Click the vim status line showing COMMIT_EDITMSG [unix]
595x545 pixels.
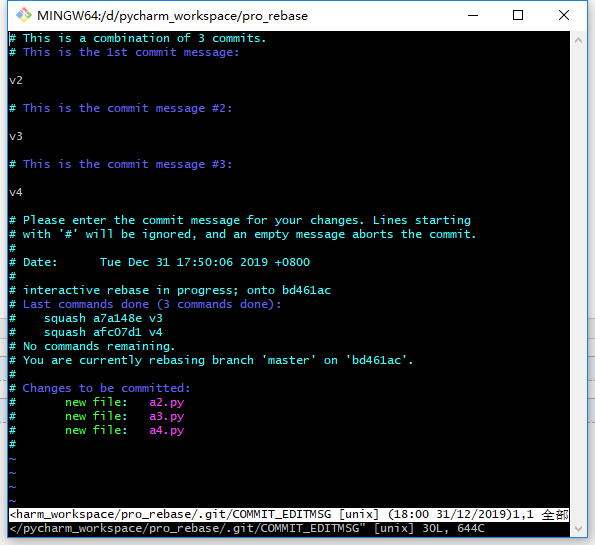(289, 515)
